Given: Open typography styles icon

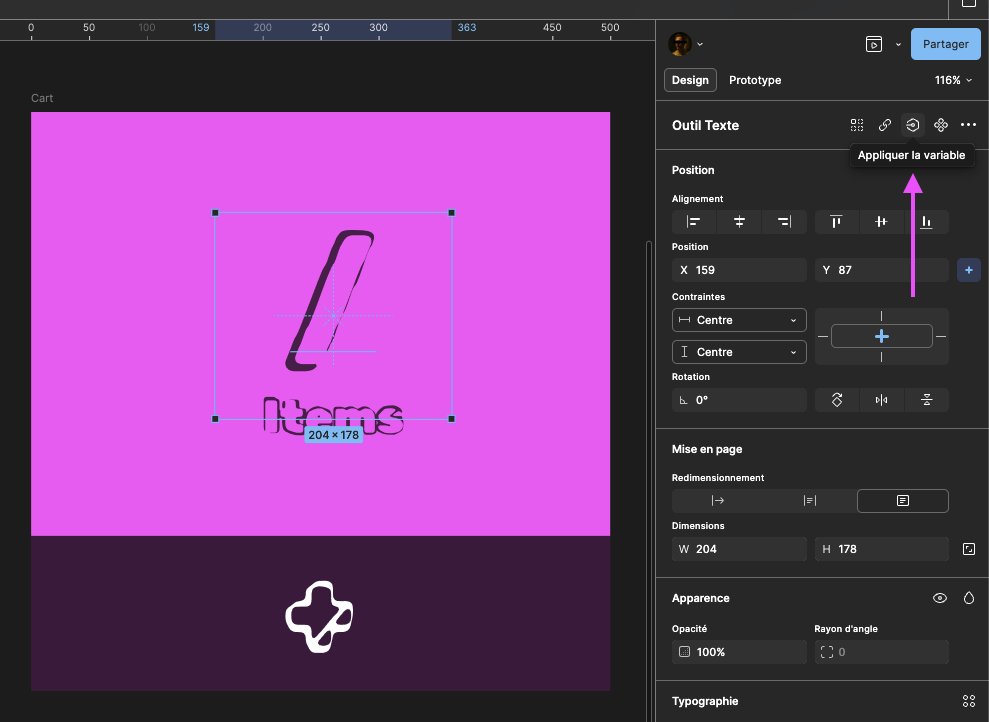Looking at the screenshot, I should coord(968,701).
